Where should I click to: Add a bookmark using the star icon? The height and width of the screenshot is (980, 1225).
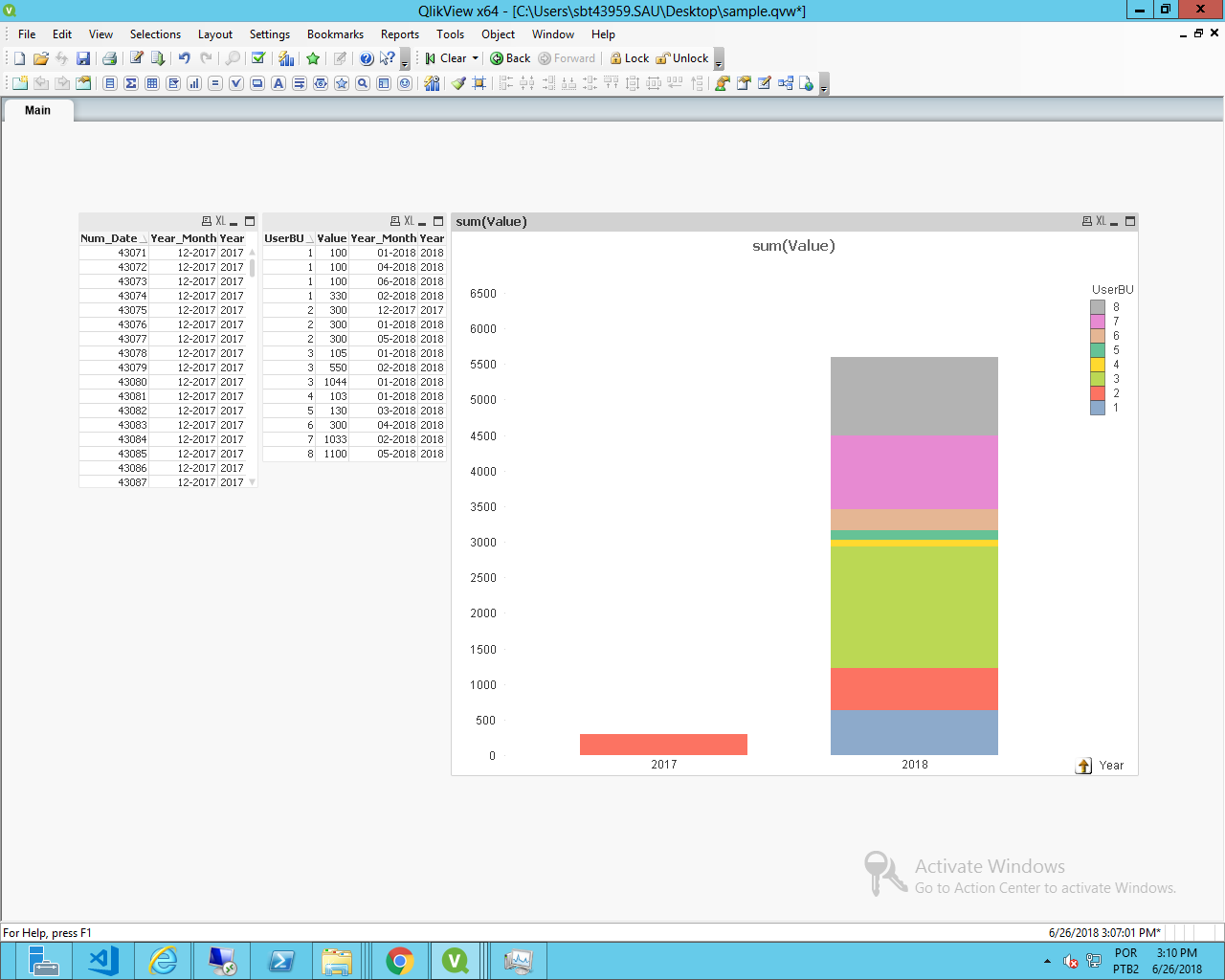(x=313, y=58)
